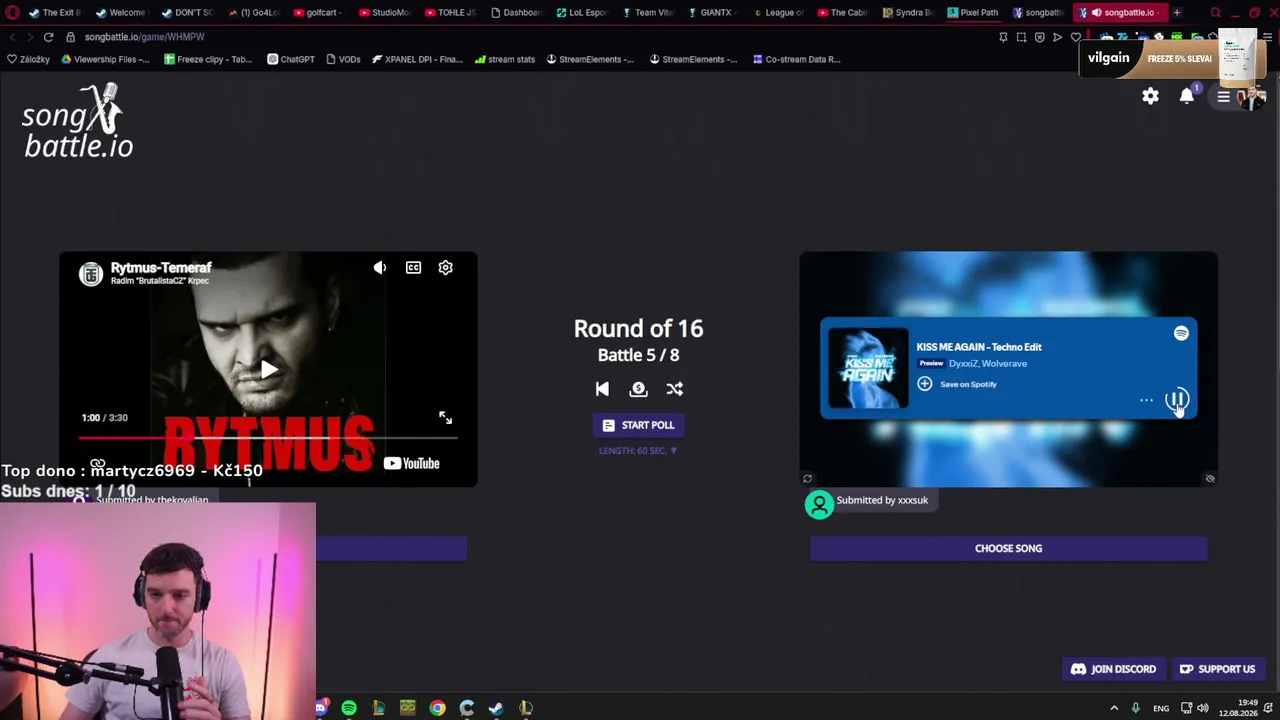1280x720 pixels.
Task: Switch the ENG keyboard language
Action: coord(1161,708)
